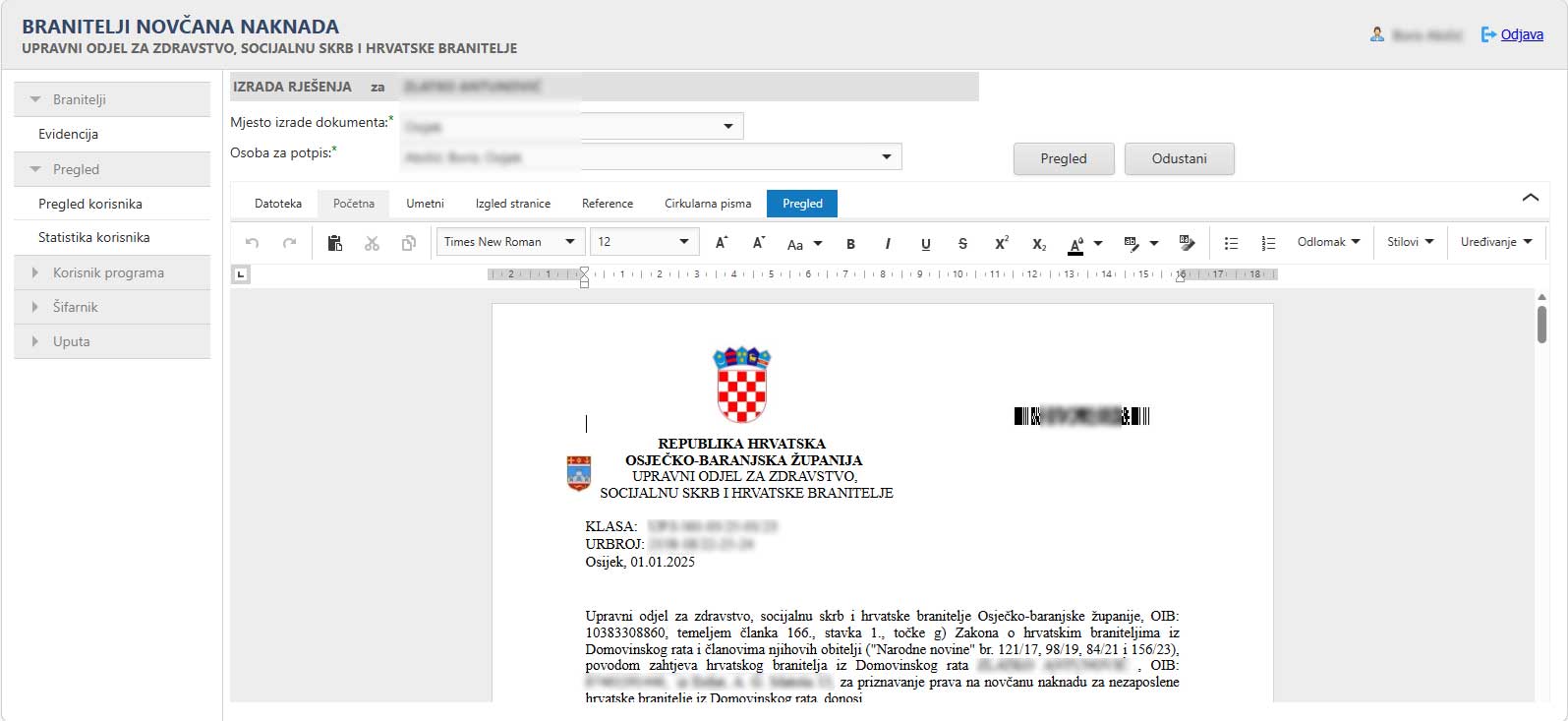The image size is (1568, 721).
Task: Collapse the Pregled sidebar section
Action: click(112, 169)
